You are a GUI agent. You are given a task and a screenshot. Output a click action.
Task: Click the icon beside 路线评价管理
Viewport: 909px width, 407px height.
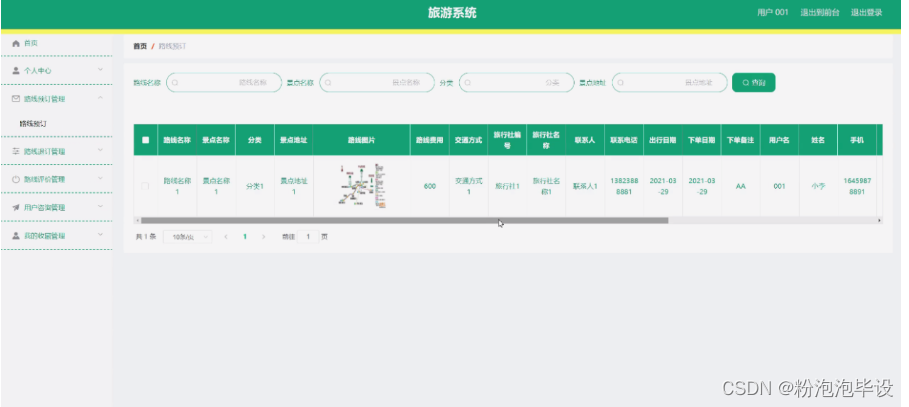[x=16, y=179]
